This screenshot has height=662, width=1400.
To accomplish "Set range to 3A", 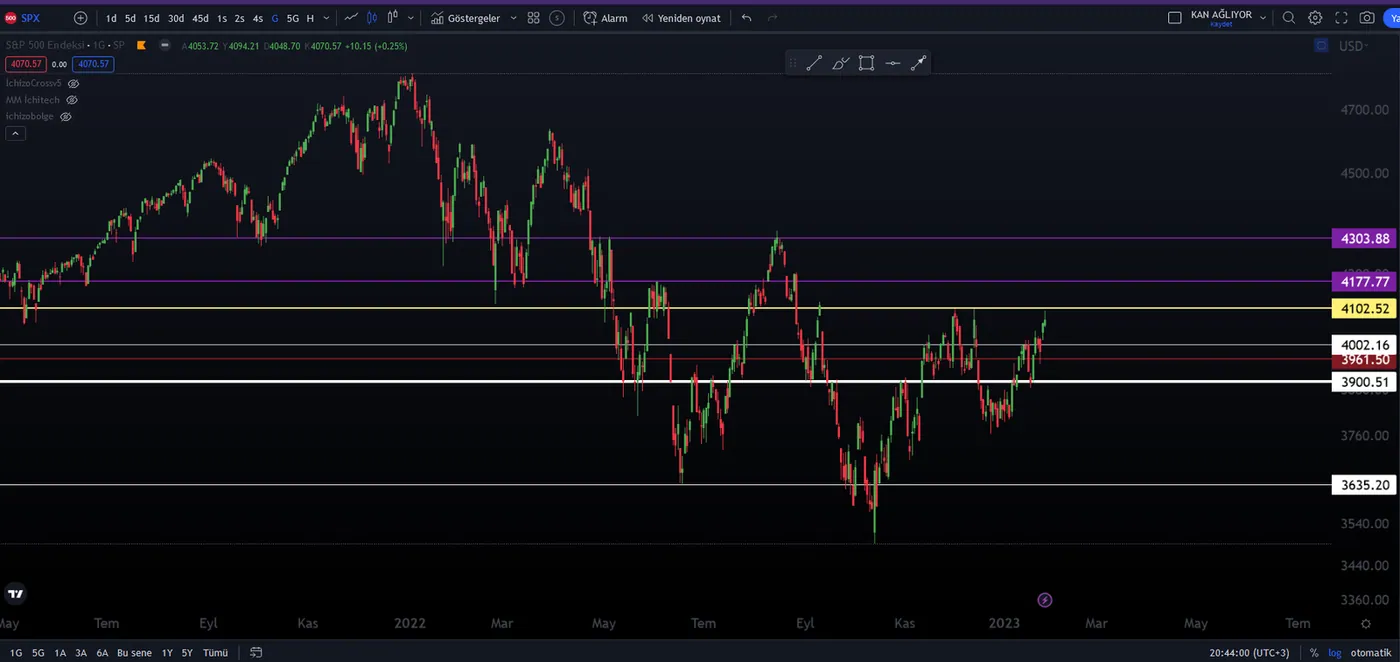I will coord(82,653).
